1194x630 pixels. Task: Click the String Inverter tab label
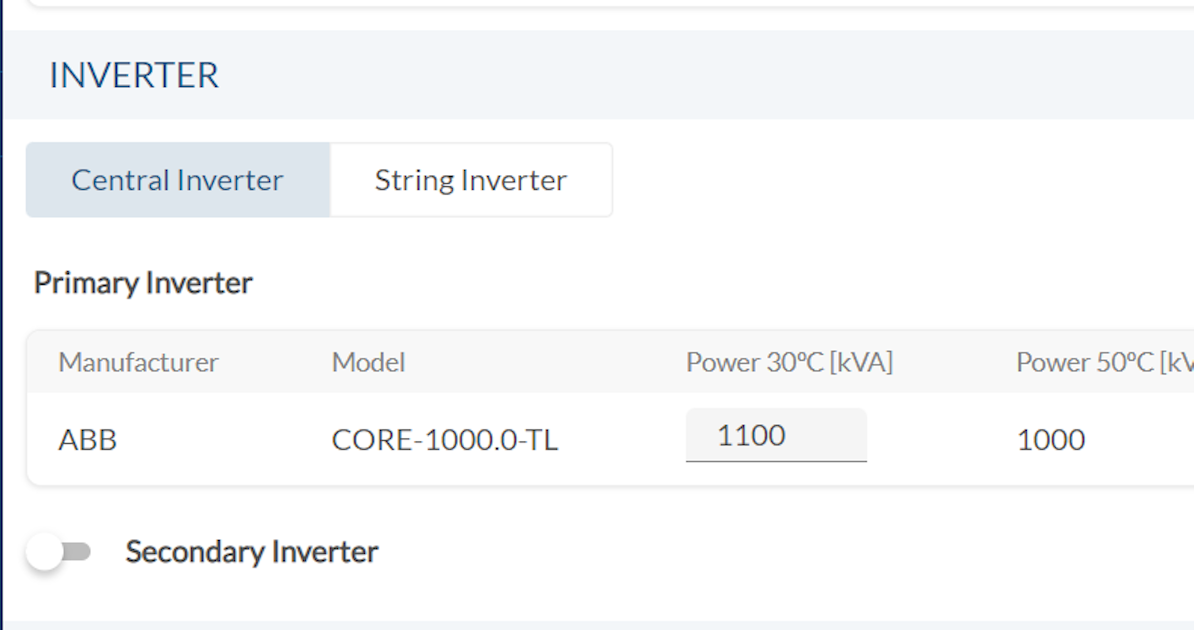470,180
